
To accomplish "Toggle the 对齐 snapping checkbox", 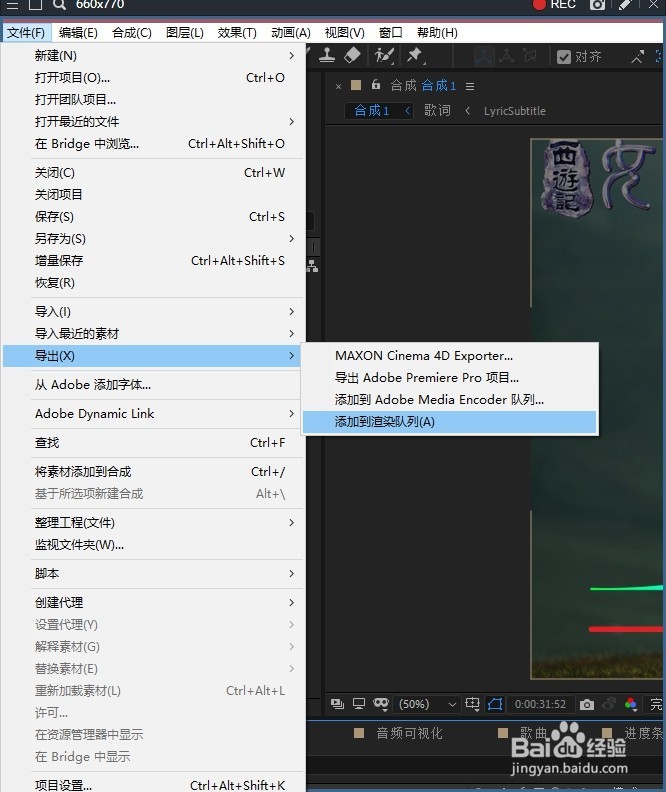I will (x=563, y=57).
